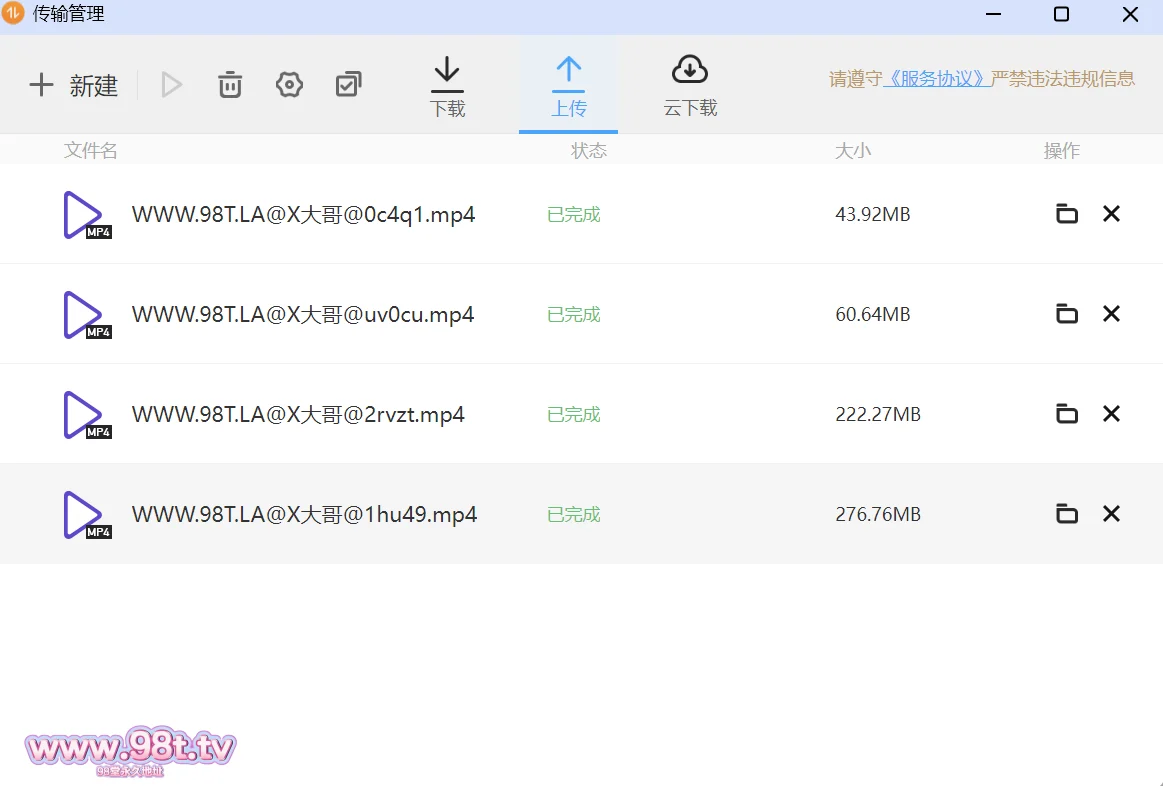1163x786 pixels.
Task: Toggle select-all checkbox icon in toolbar
Action: (348, 86)
